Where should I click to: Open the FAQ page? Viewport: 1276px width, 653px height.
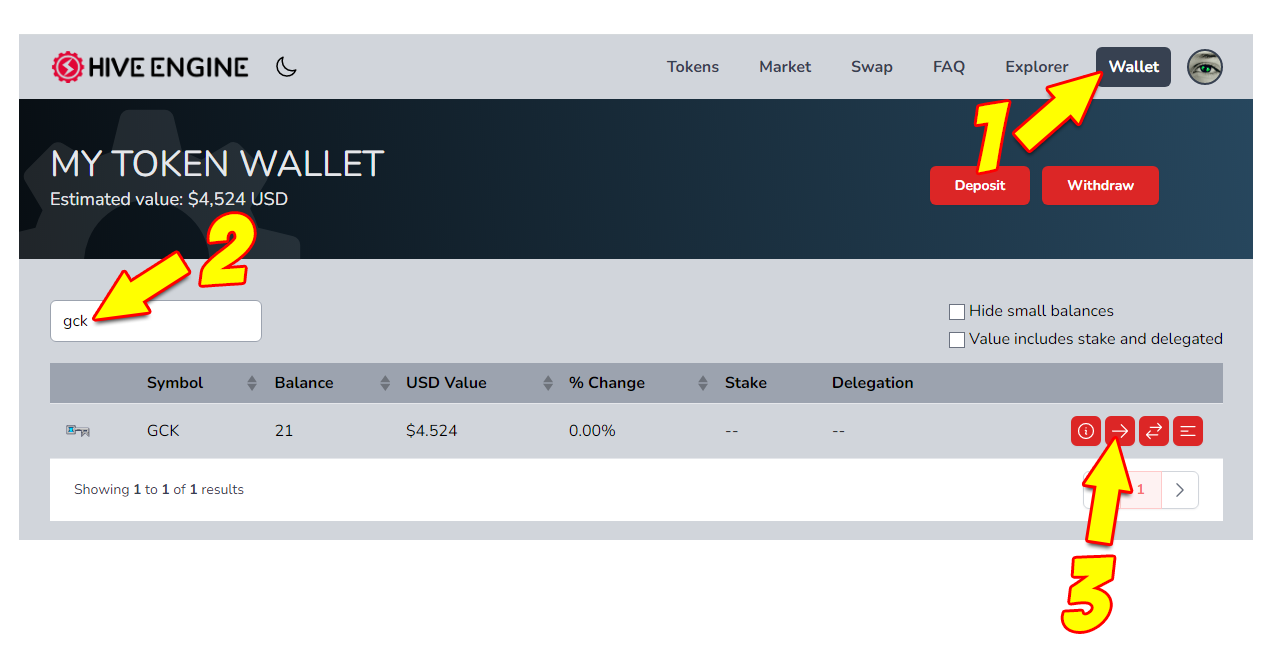tap(949, 67)
